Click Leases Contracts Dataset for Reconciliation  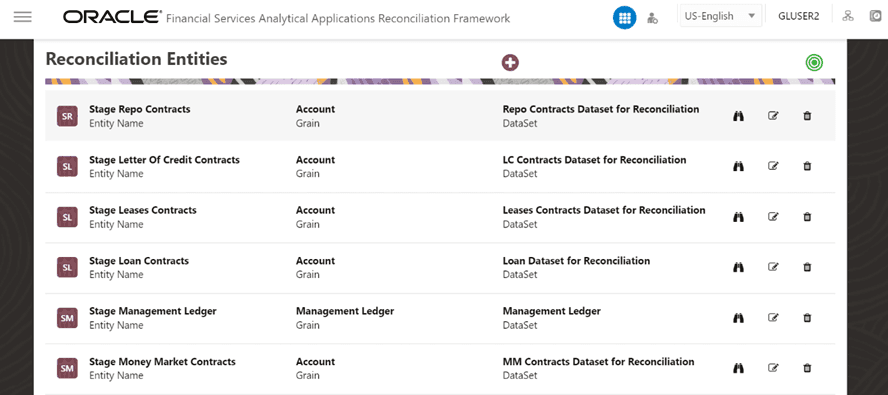click(x=604, y=210)
